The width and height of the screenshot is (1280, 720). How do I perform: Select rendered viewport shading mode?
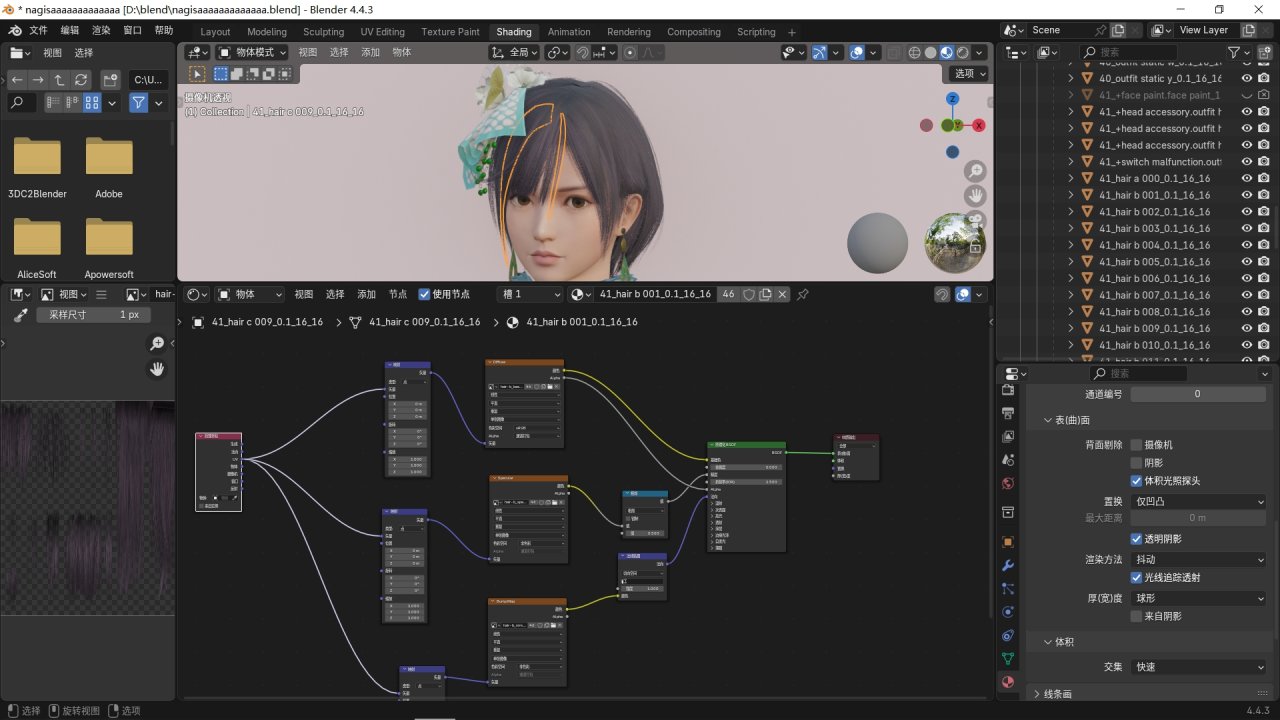click(962, 53)
